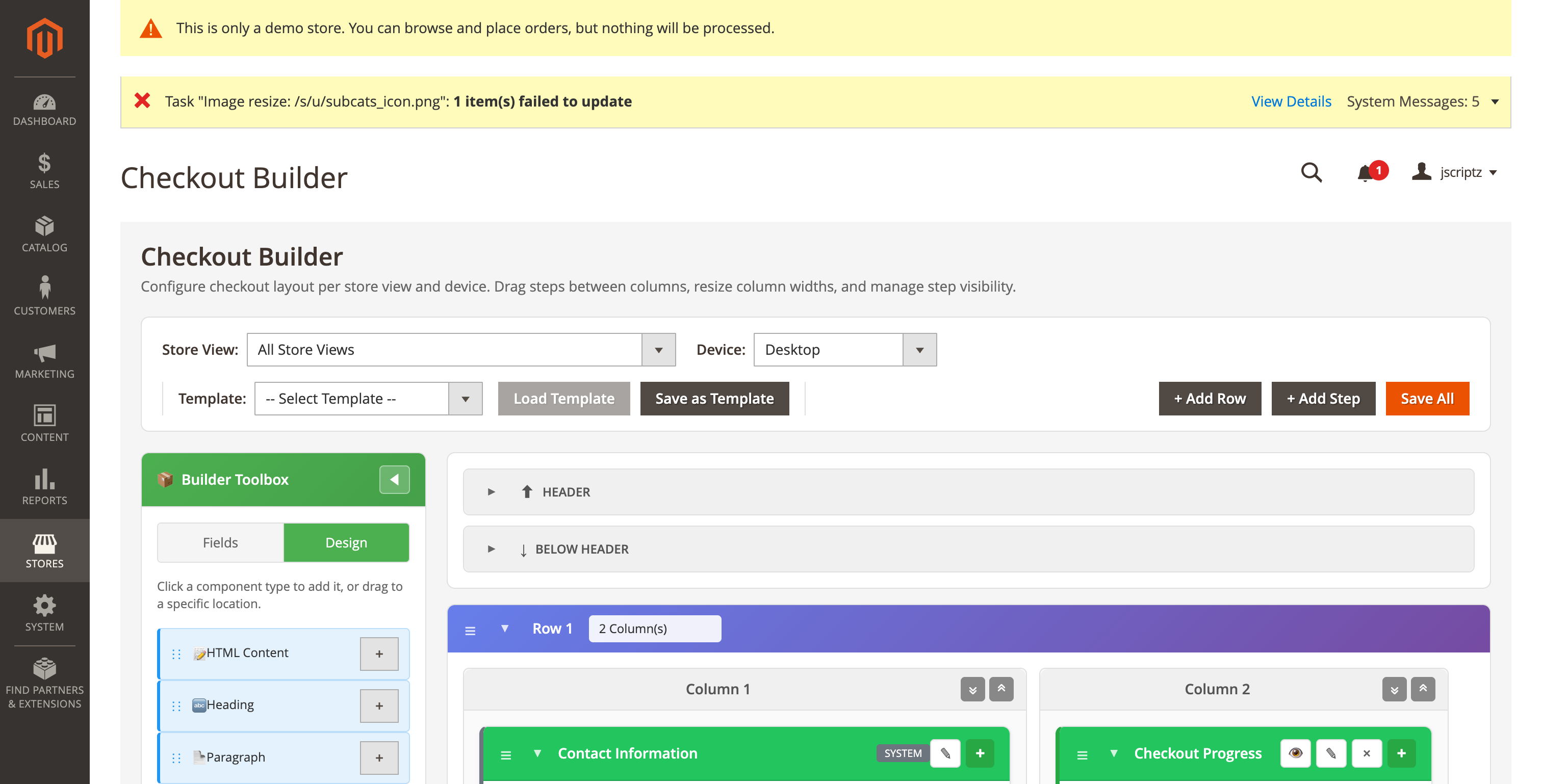The height and width of the screenshot is (784, 1542).
Task: Toggle Checkout Progress visibility with the eye icon
Action: [x=1295, y=753]
